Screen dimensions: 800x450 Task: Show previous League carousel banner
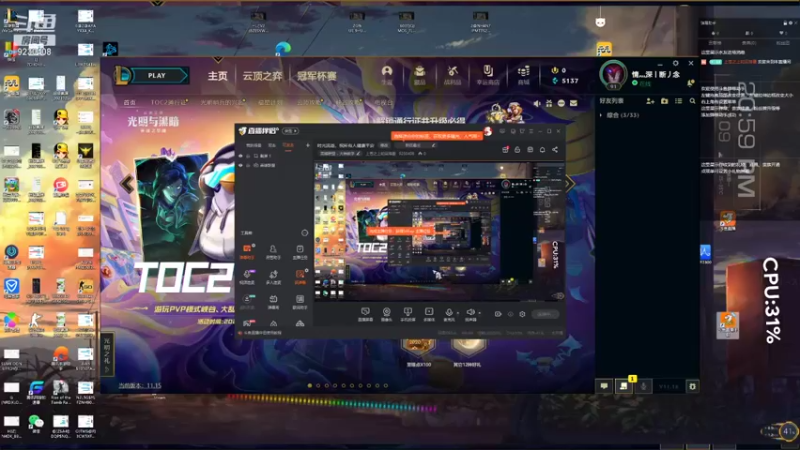(x=127, y=184)
